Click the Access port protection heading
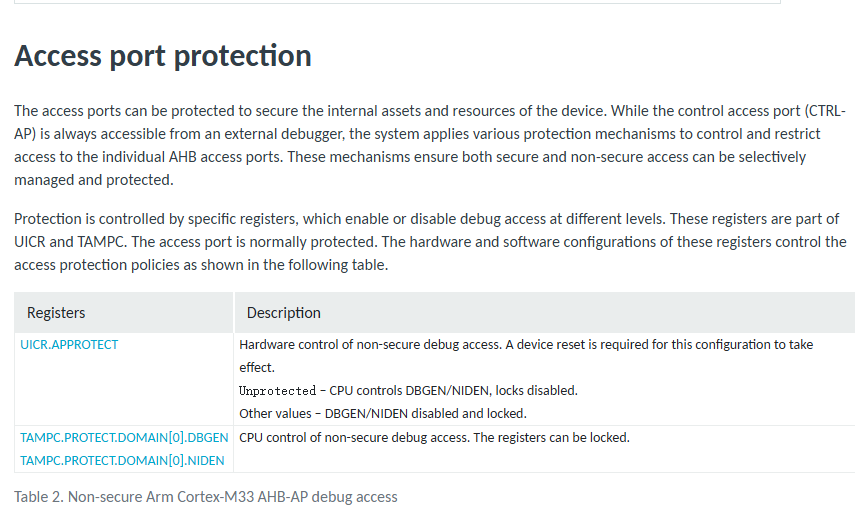855x522 pixels. pyautogui.click(x=163, y=56)
